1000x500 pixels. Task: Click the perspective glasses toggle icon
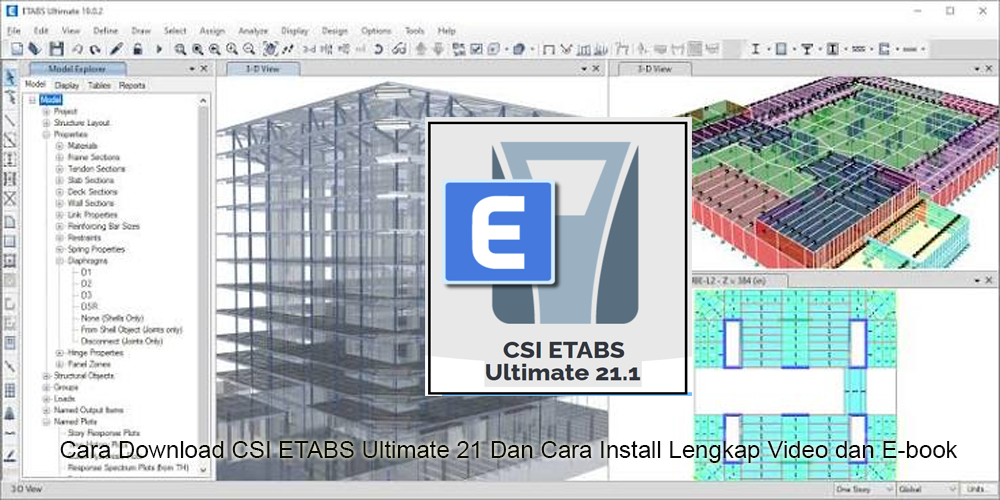point(399,49)
